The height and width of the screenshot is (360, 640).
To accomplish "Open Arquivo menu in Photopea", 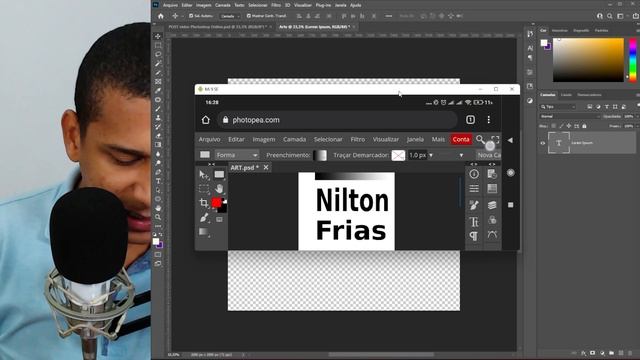I will click(209, 139).
